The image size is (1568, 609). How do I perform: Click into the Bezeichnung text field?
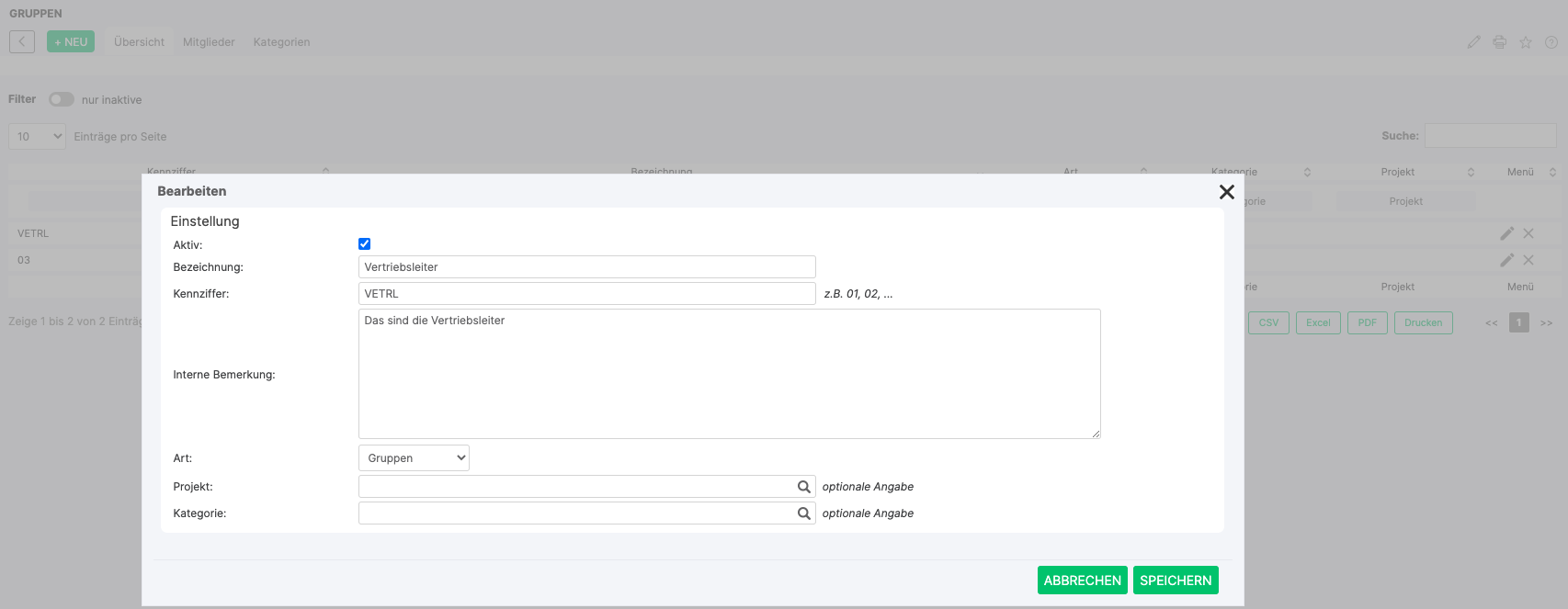tap(586, 267)
